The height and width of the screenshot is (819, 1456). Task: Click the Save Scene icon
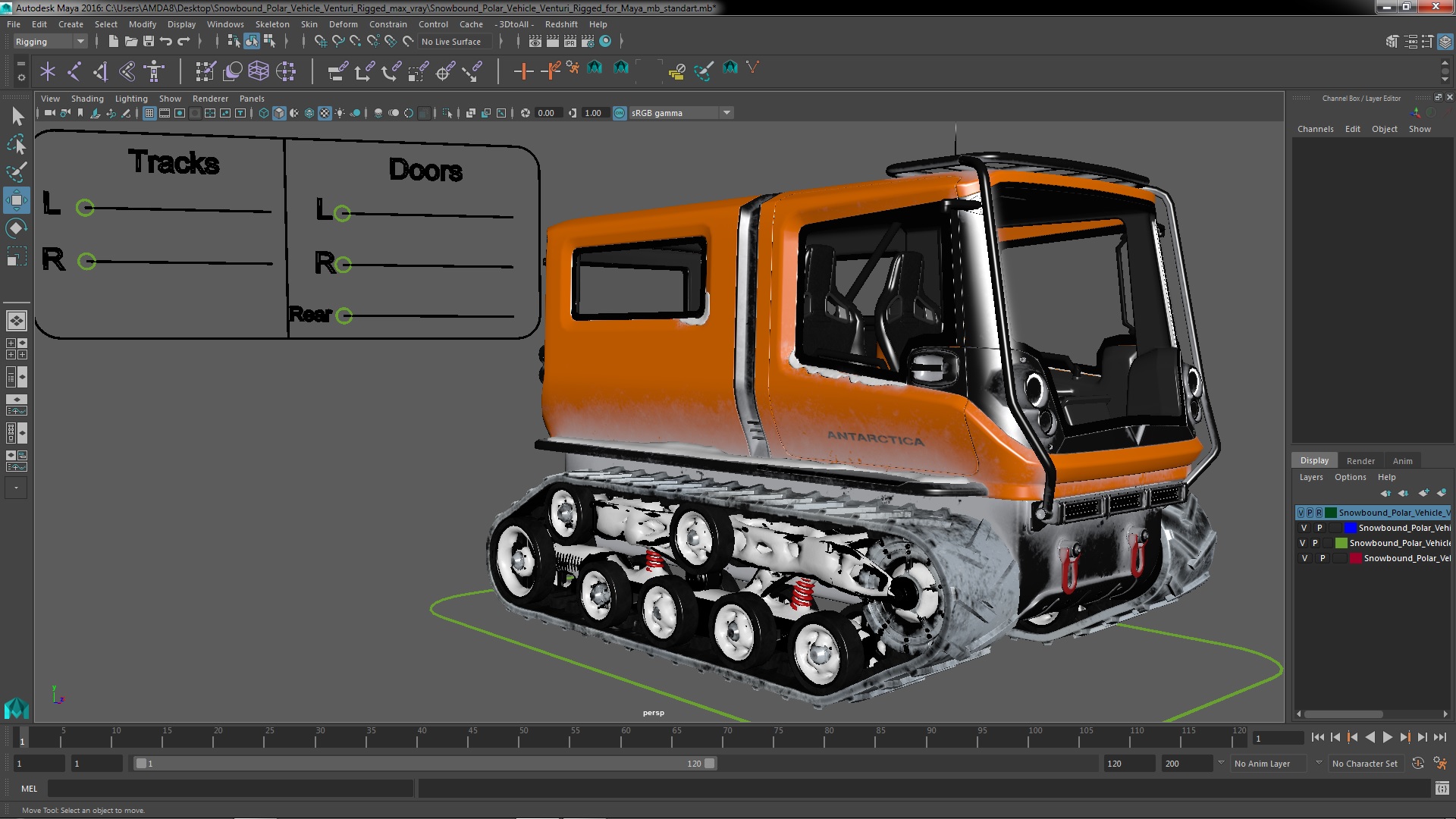coord(149,42)
